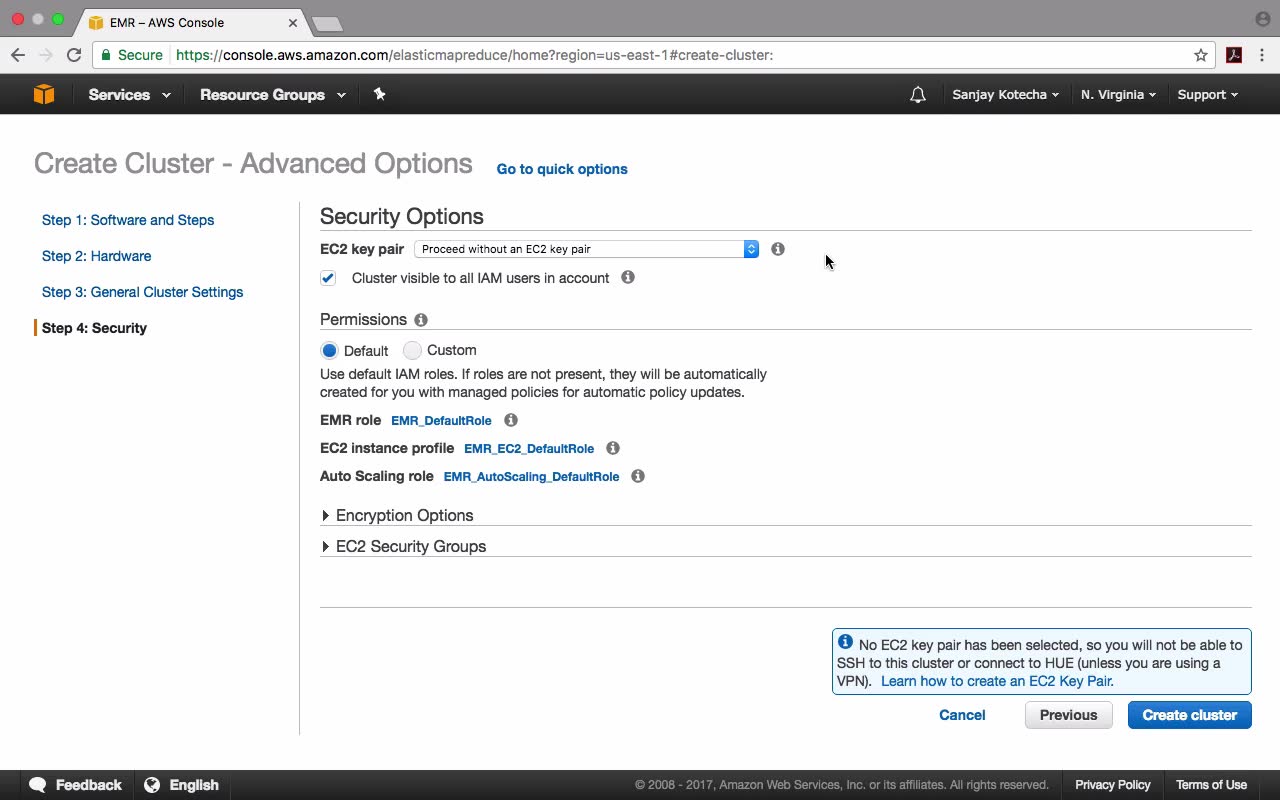The image size is (1280, 800).
Task: Click info icon next to EMR_DefaultRole
Action: 511,420
